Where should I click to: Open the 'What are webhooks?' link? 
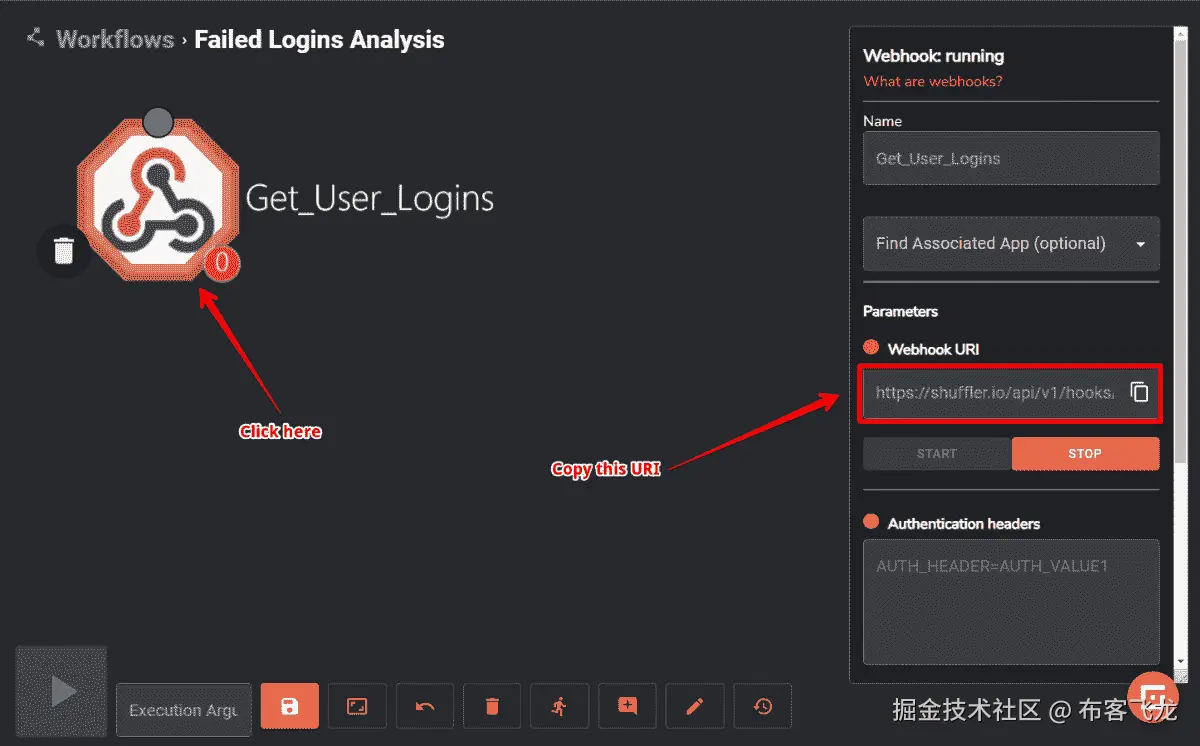[x=933, y=81]
